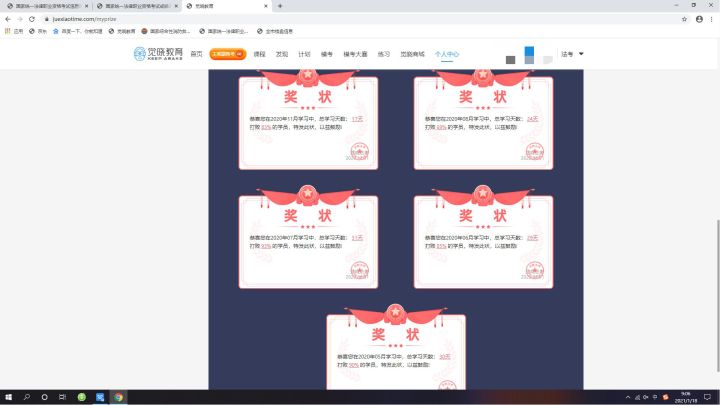This screenshot has height=405, width=720.
Task: Click the 2020年11月 award certificate card
Action: point(308,119)
